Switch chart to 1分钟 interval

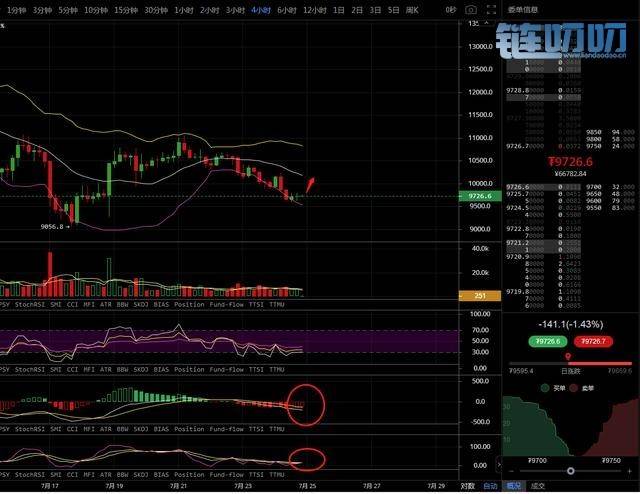[x=16, y=10]
